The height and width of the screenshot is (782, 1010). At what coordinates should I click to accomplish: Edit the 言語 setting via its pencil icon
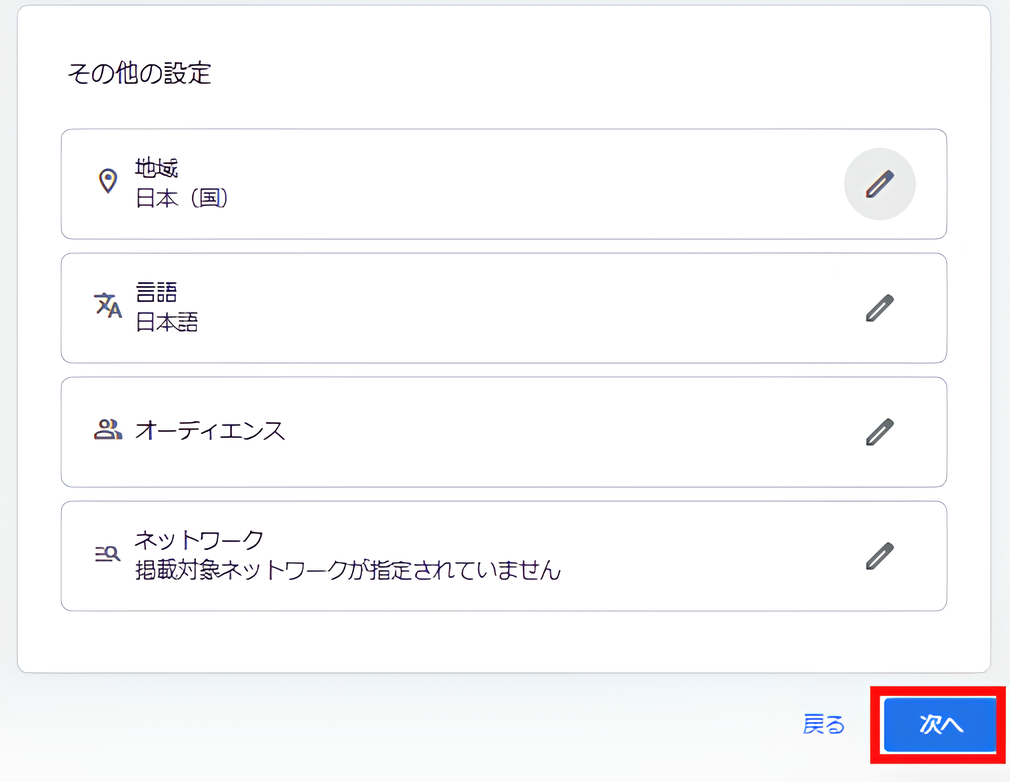(879, 307)
